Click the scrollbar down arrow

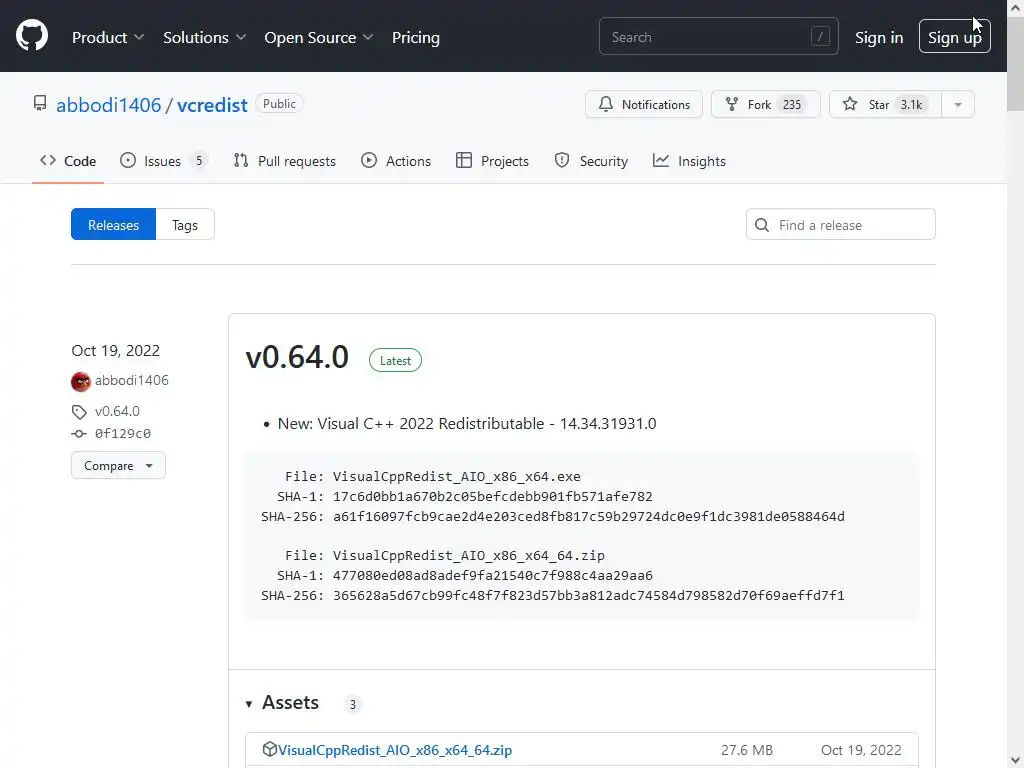(1016, 760)
